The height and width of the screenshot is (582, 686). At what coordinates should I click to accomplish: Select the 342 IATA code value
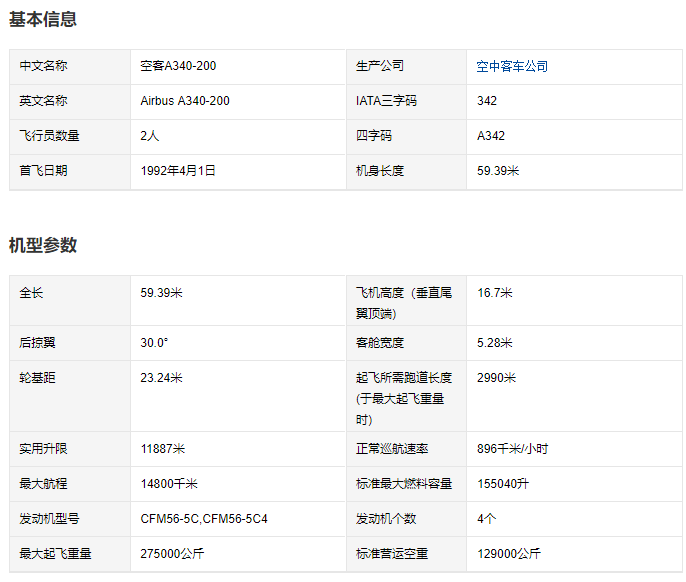click(x=486, y=101)
